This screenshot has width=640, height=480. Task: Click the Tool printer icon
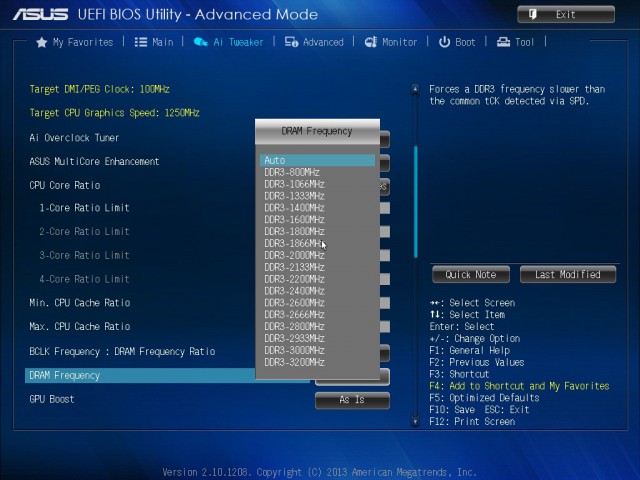click(x=503, y=42)
